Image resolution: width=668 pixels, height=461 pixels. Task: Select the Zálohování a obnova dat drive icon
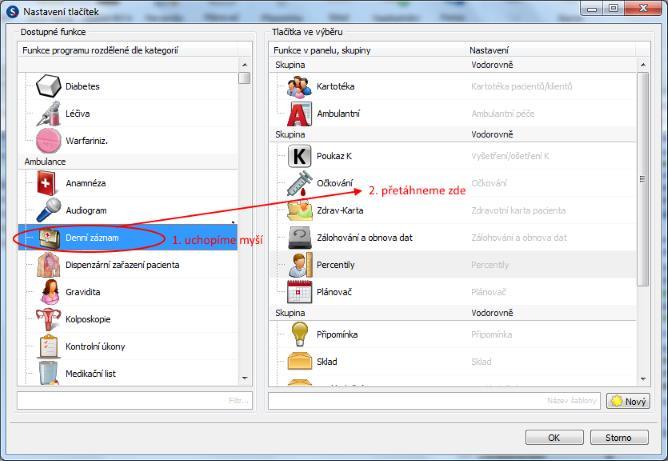299,238
